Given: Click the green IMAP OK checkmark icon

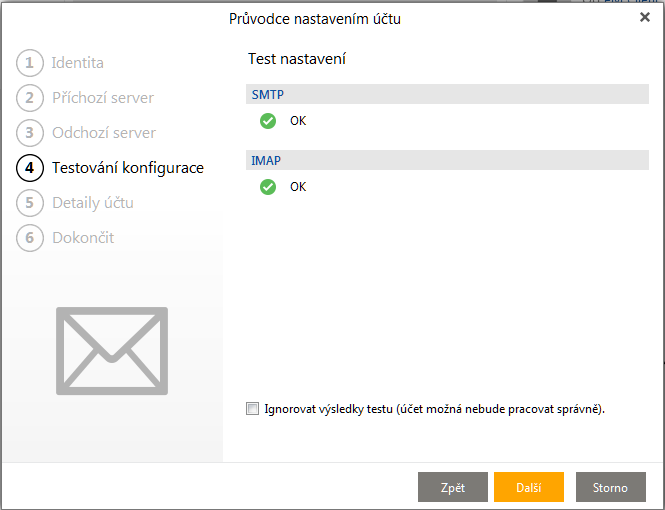Looking at the screenshot, I should 268,187.
